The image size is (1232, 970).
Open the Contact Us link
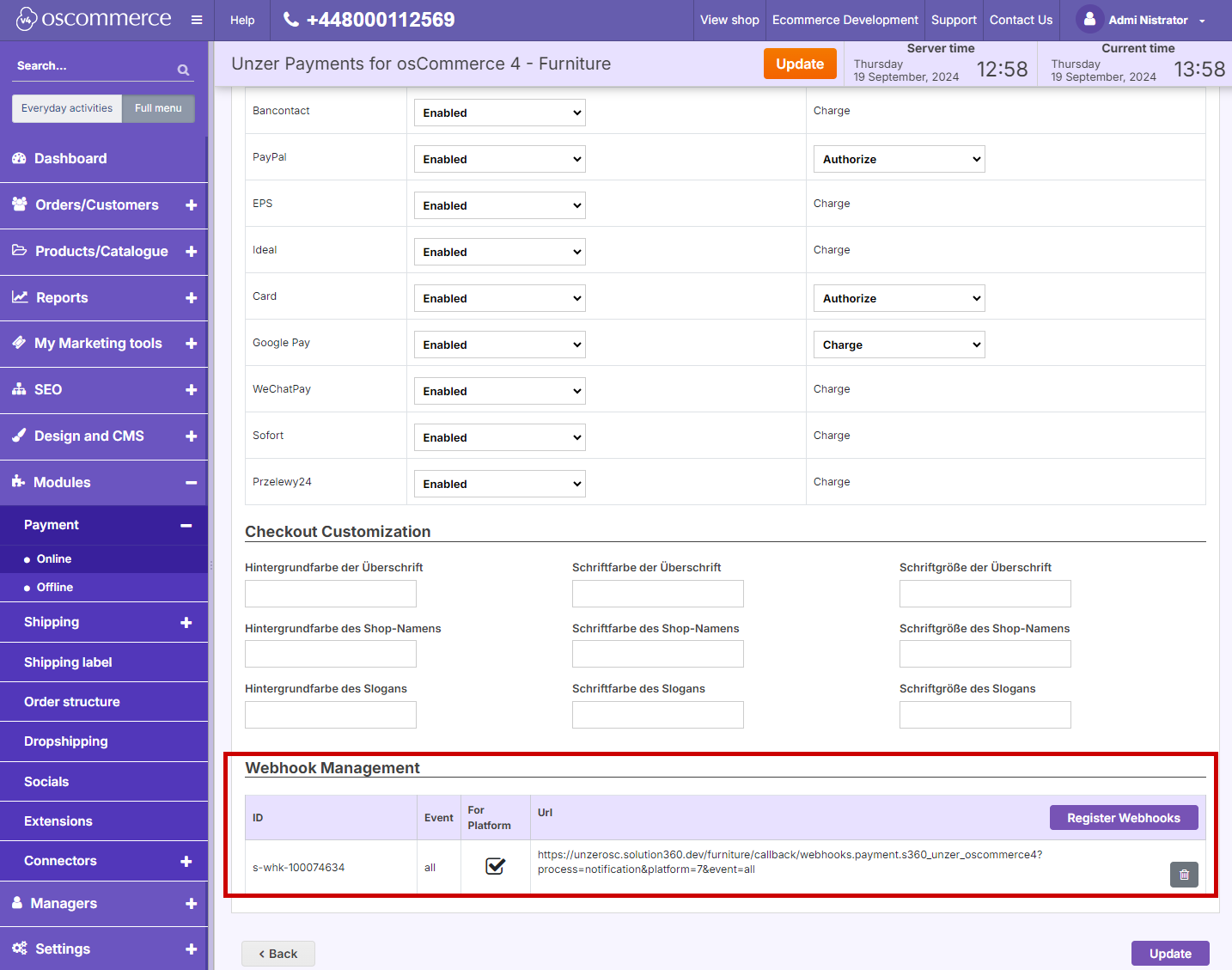tap(1021, 20)
